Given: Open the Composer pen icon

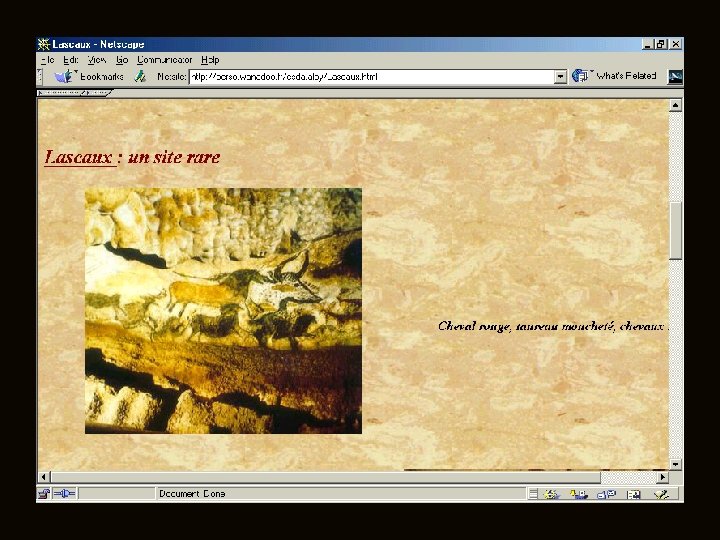Looking at the screenshot, I should 662,495.
